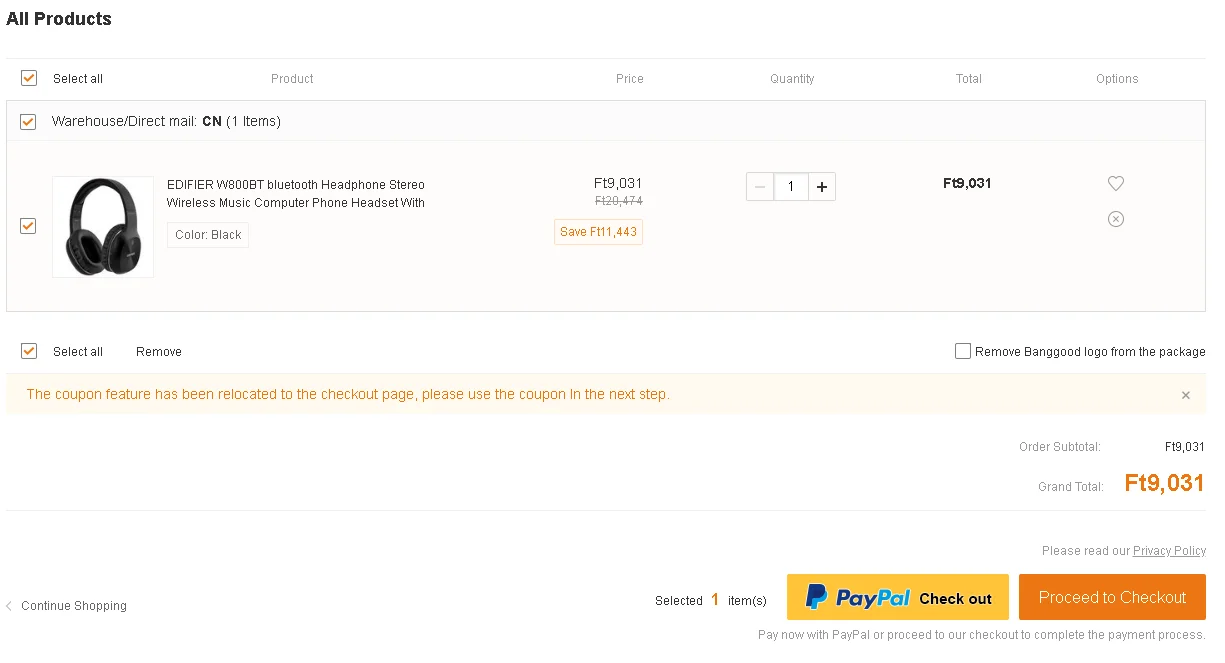This screenshot has height=663, width=1225.
Task: Toggle the top Select all checkbox
Action: (29, 78)
